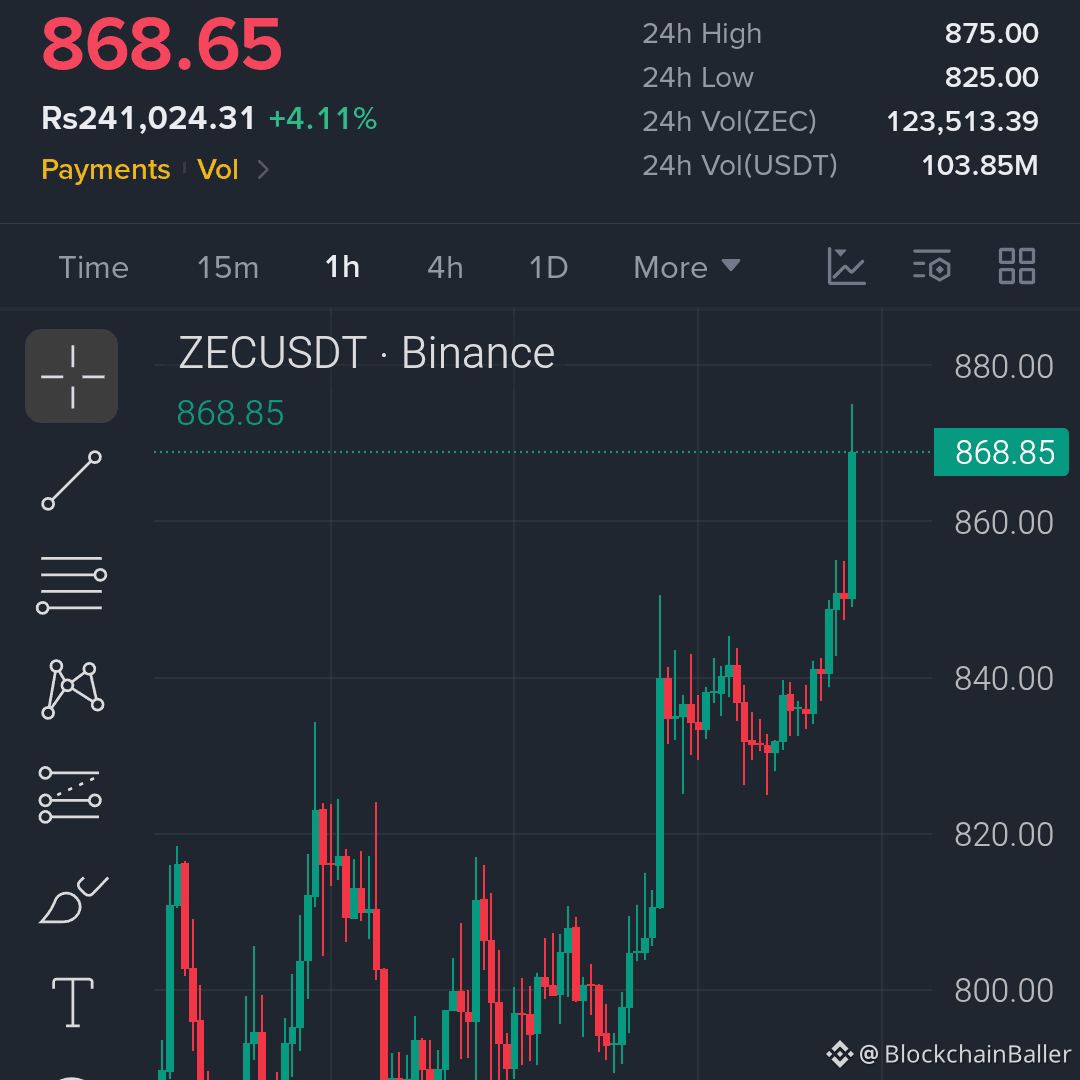Click the 840.00 price axis label
Image resolution: width=1080 pixels, height=1080 pixels.
1004,678
